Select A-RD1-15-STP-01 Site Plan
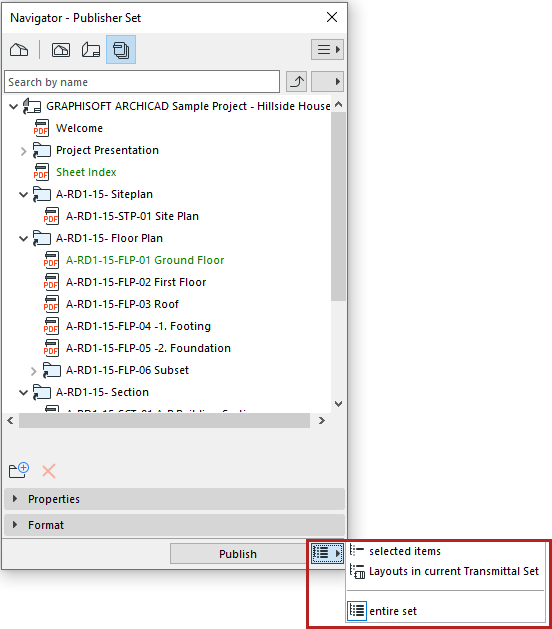 point(132,216)
